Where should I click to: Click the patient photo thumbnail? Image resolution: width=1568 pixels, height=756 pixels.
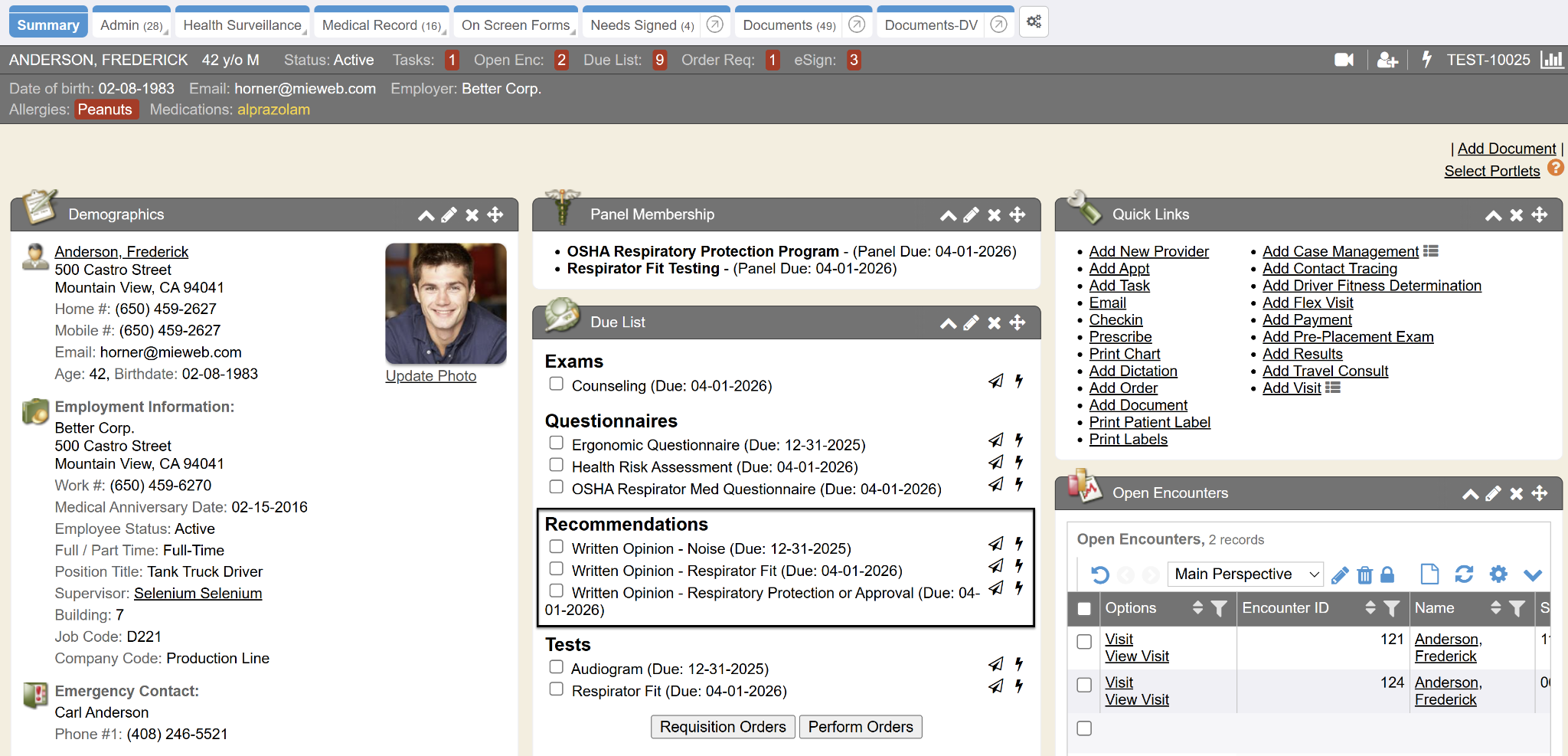446,303
